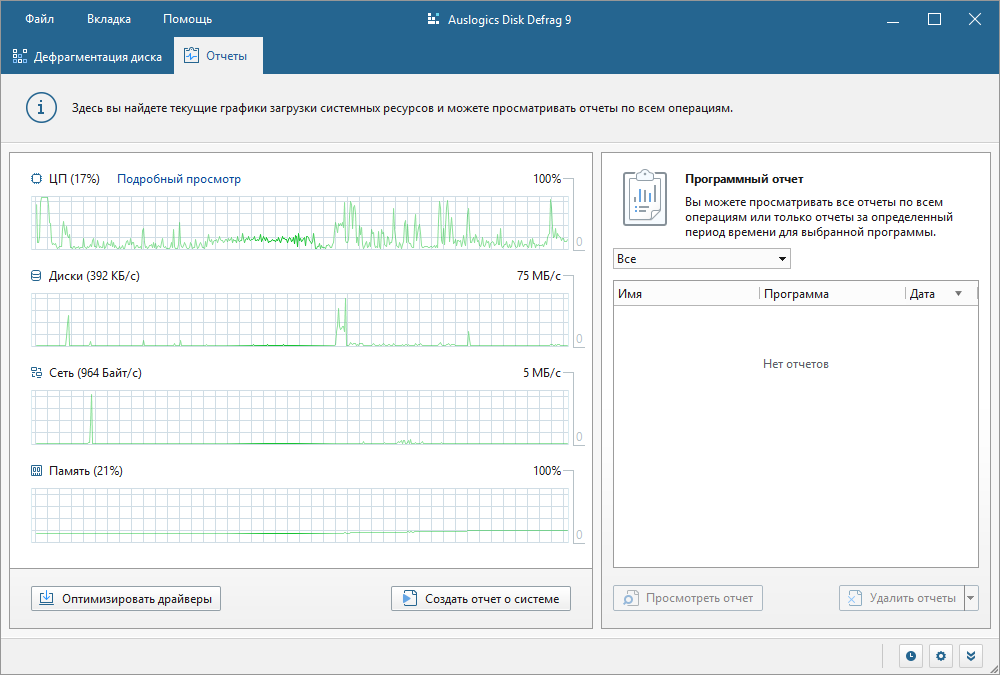
Task: Switch to the Дефрагментация диска tab
Action: (x=87, y=57)
